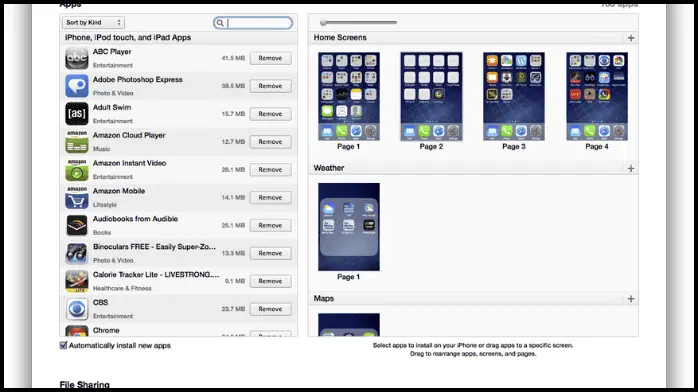The width and height of the screenshot is (698, 392).
Task: Remove the CBS app
Action: point(270,309)
